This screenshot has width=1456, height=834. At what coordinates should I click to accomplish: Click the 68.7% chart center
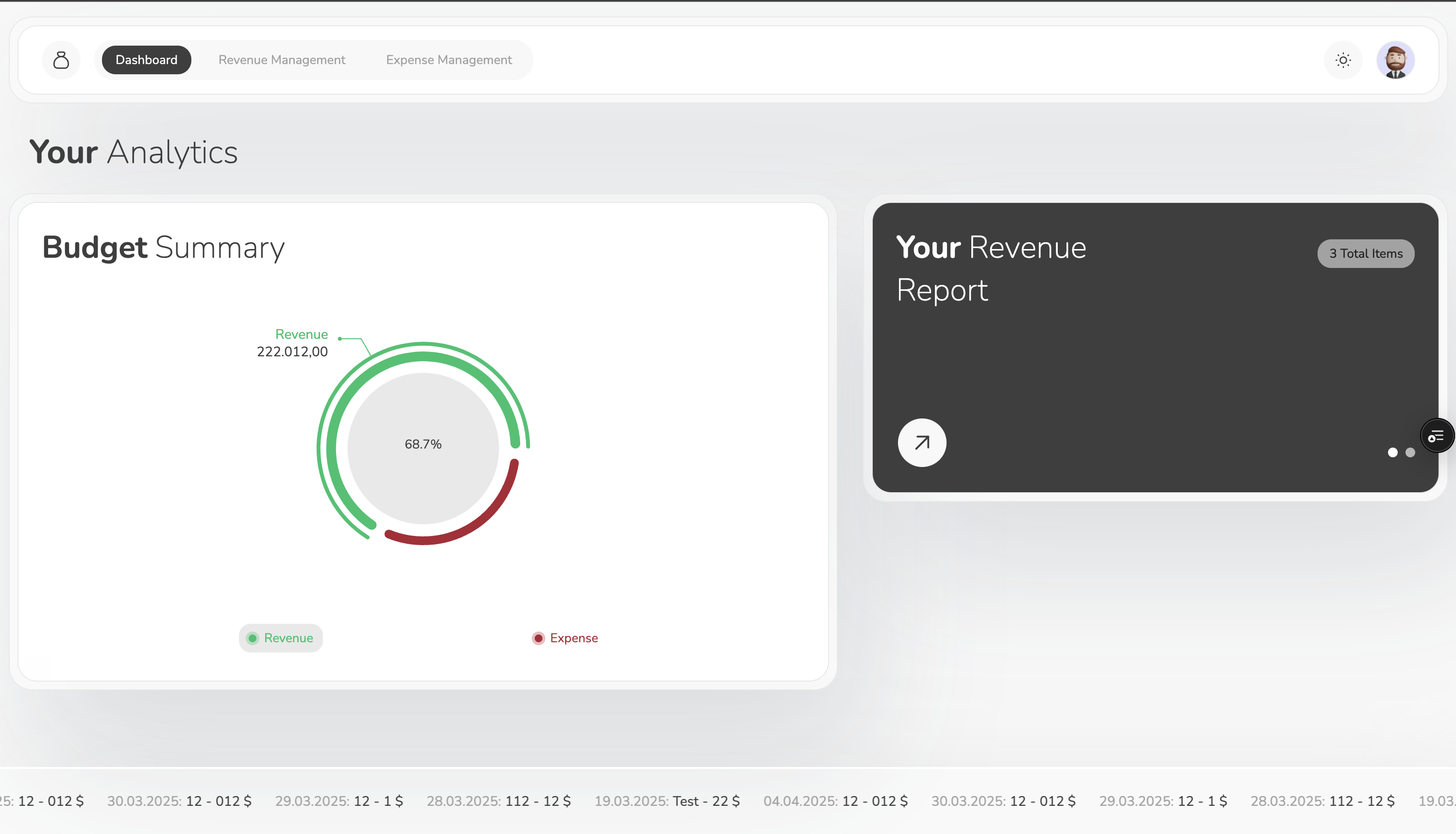[x=423, y=445]
